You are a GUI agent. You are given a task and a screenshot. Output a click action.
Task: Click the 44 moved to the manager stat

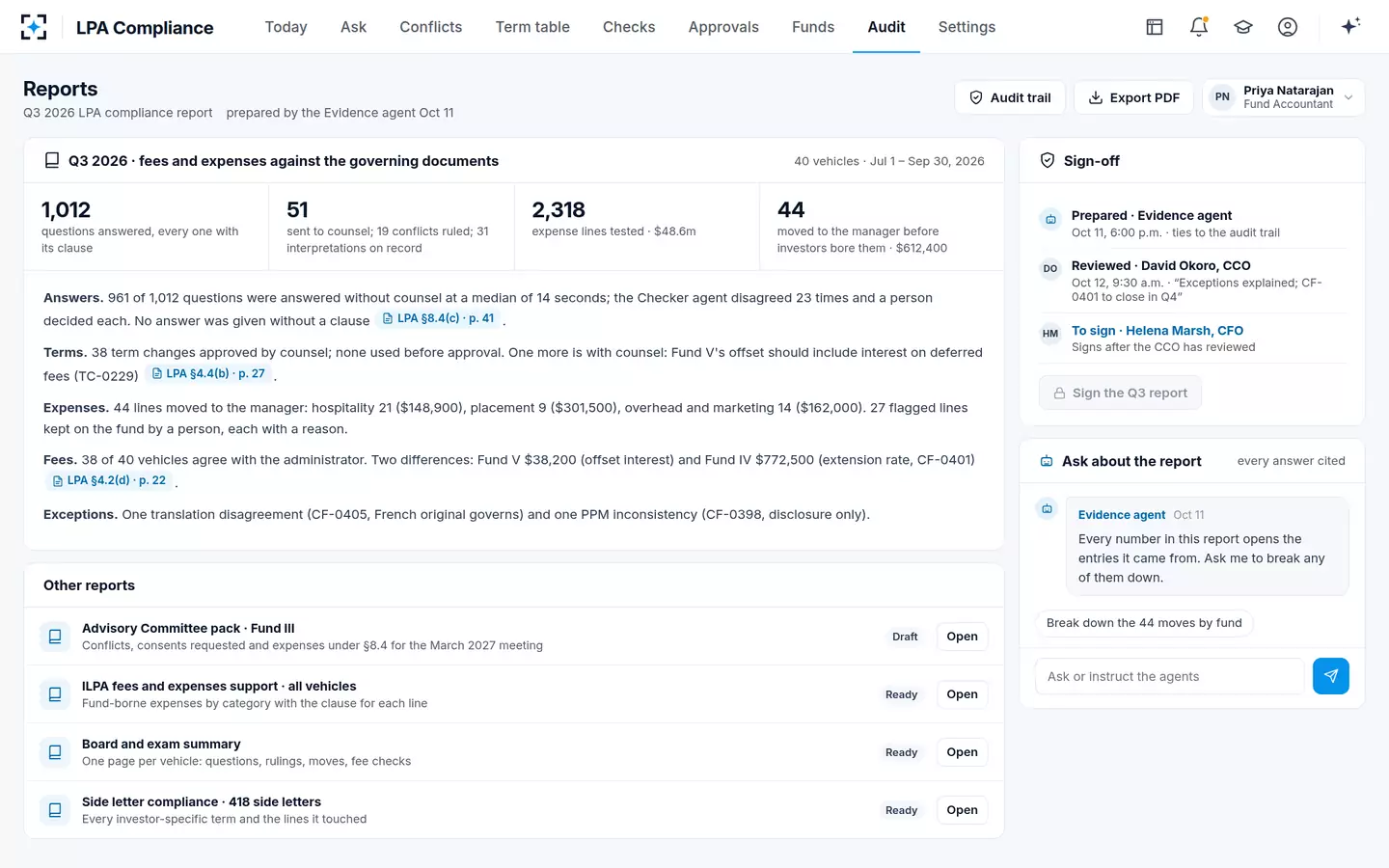click(x=882, y=227)
